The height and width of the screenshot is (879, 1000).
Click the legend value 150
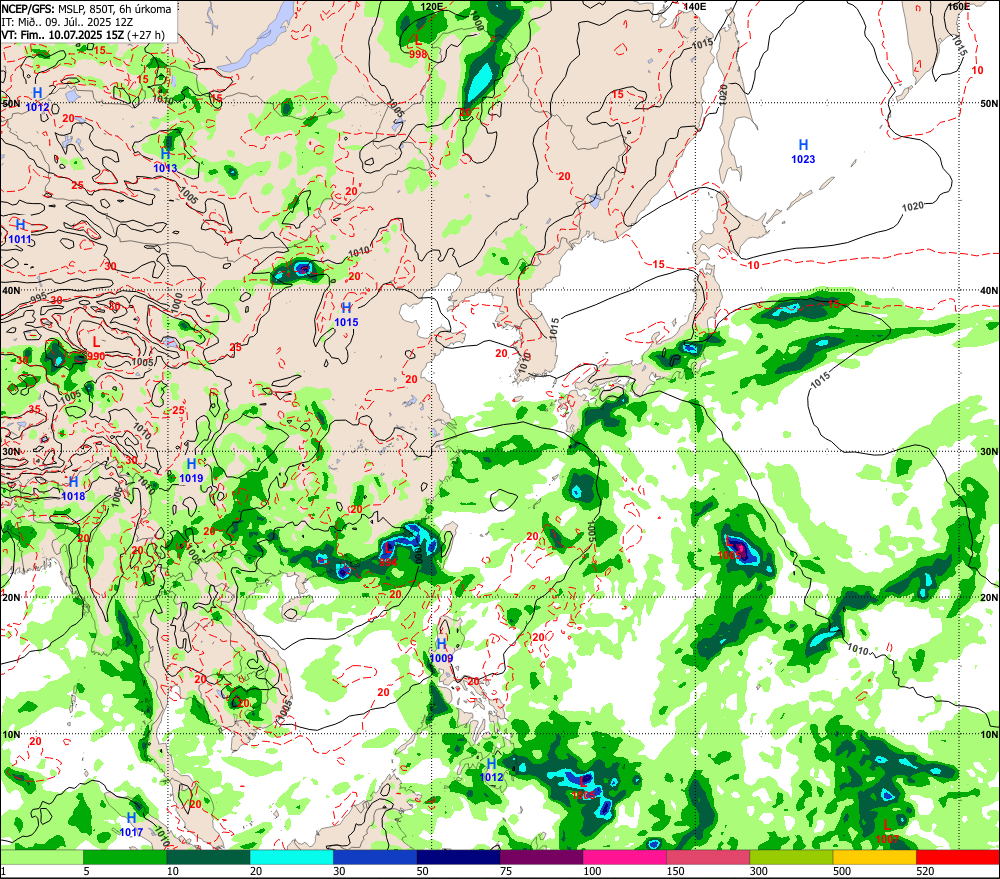[675, 871]
